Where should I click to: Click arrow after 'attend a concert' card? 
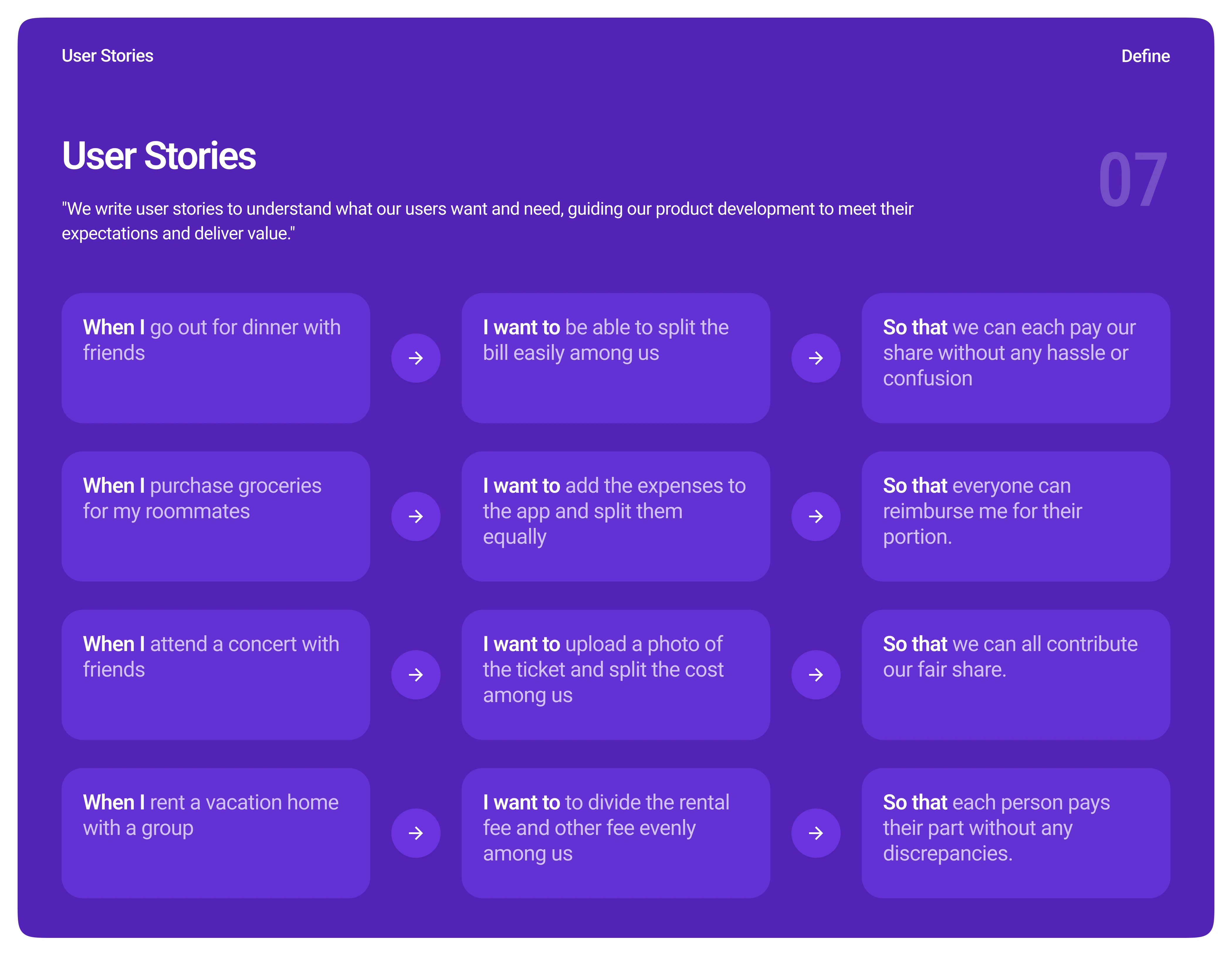point(416,675)
